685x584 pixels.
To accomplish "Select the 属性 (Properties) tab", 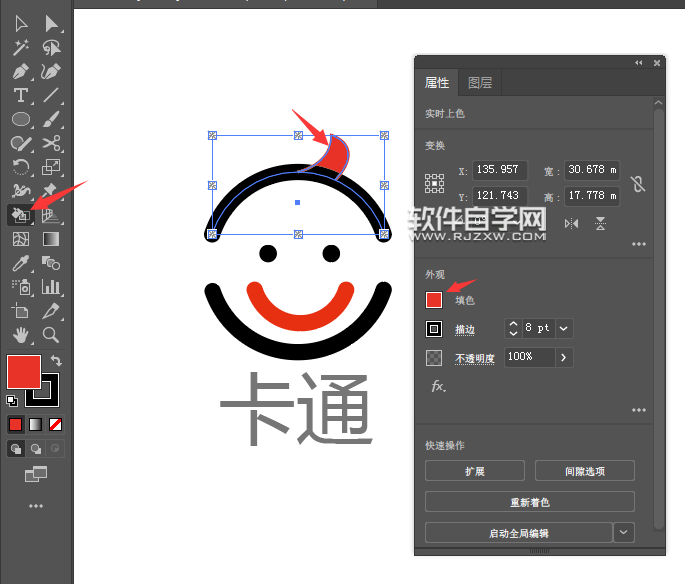I will 437,83.
